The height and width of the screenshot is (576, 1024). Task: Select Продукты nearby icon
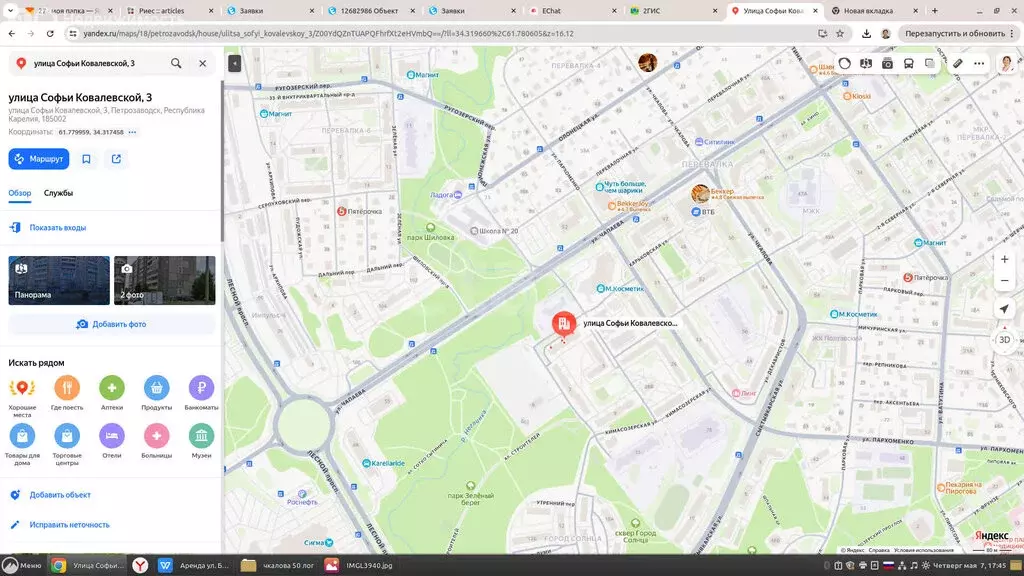pos(157,388)
